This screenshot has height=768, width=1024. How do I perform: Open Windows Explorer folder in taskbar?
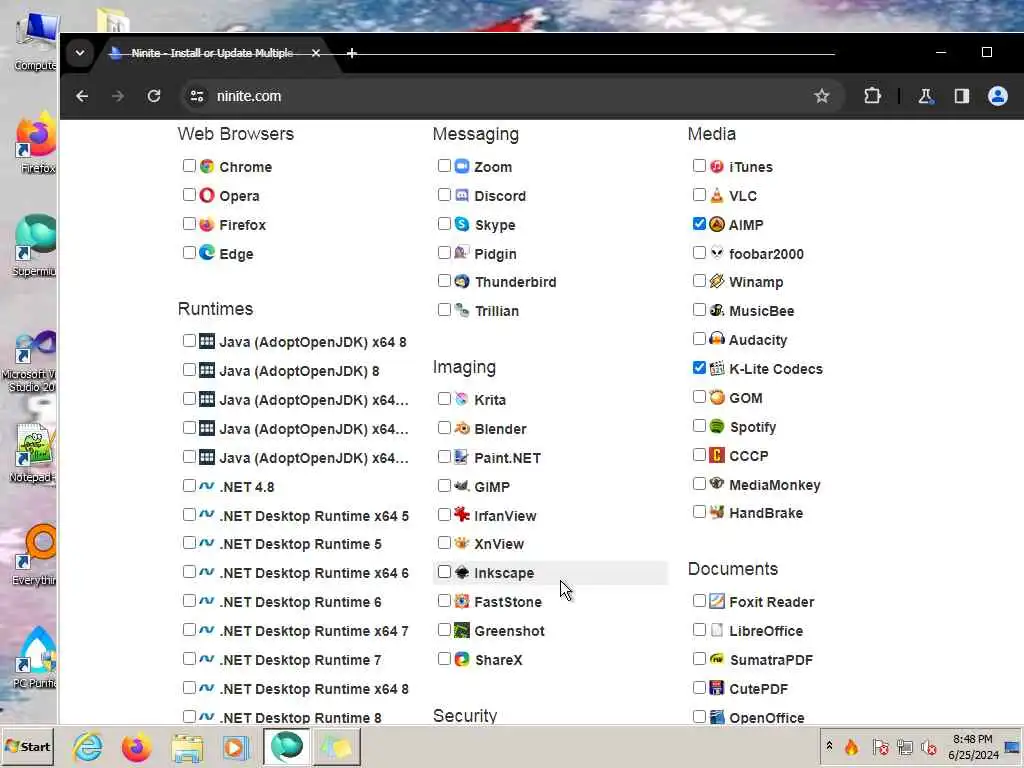pyautogui.click(x=187, y=747)
